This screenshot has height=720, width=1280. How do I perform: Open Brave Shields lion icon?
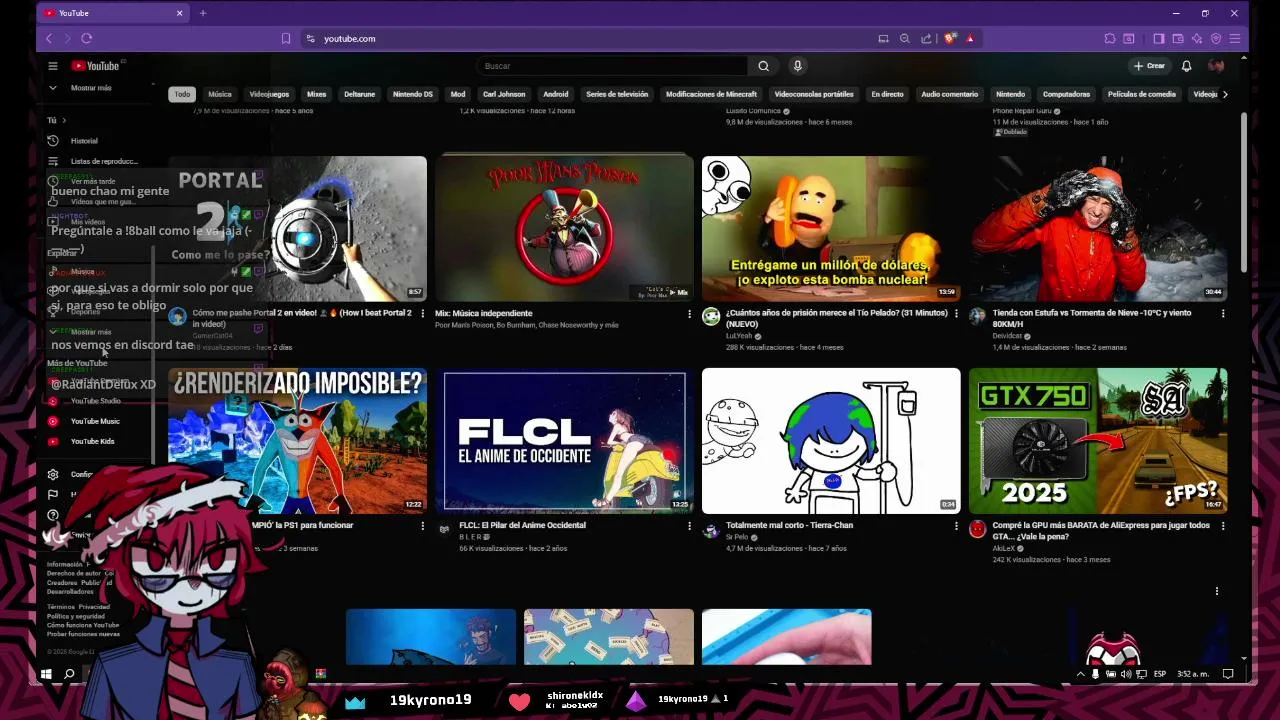coord(949,38)
